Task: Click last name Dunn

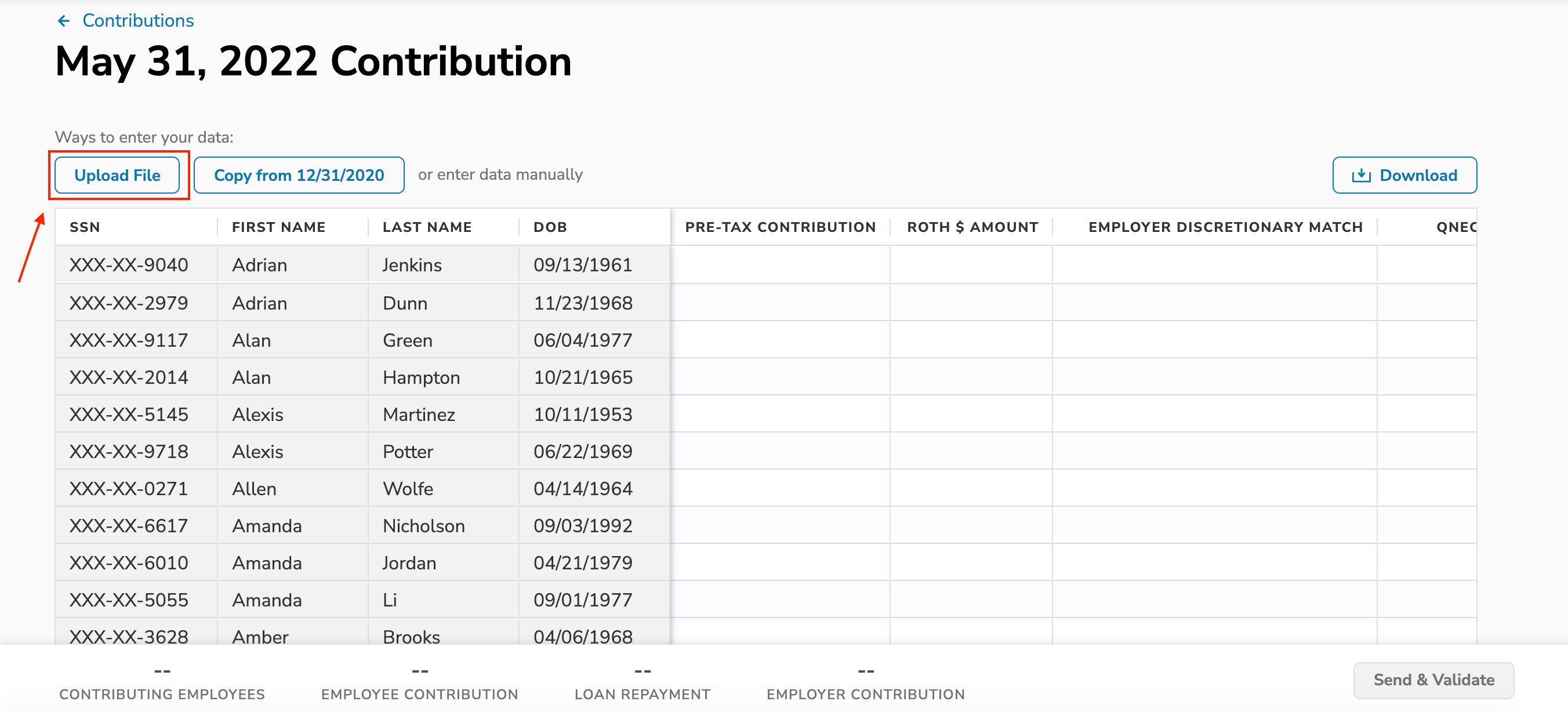Action: (x=405, y=303)
